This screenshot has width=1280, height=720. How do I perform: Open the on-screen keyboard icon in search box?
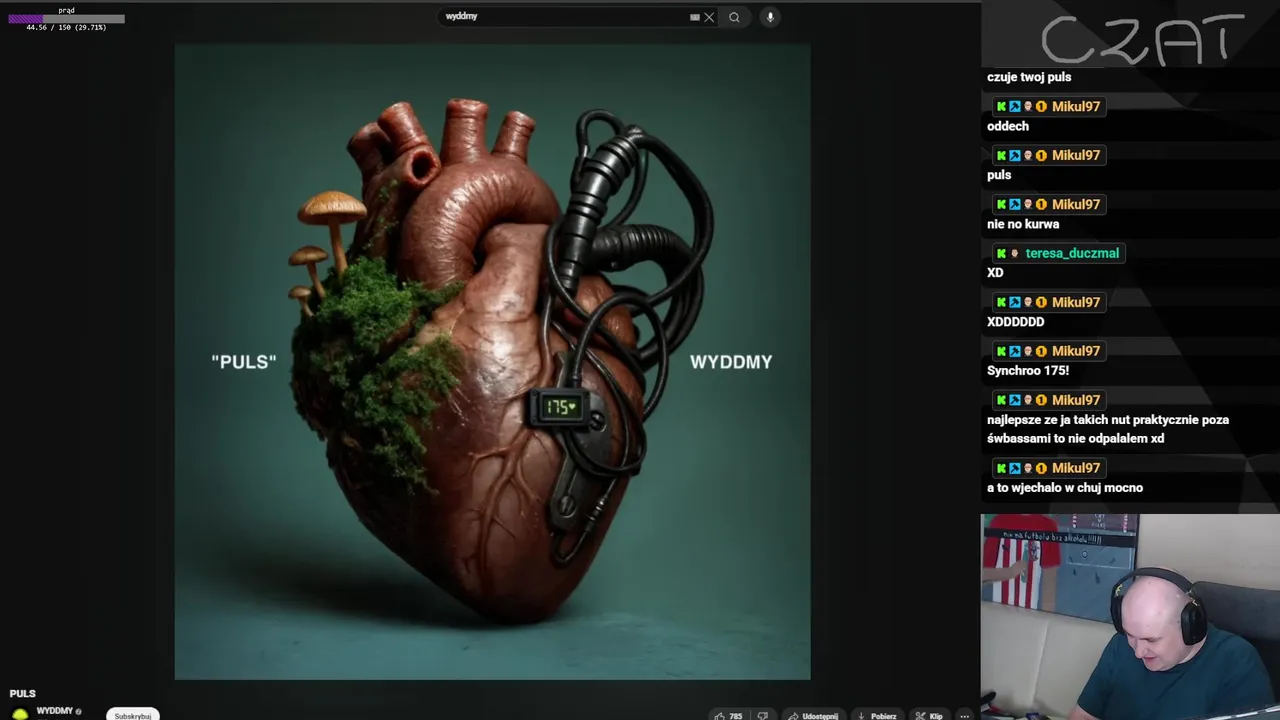[x=694, y=17]
